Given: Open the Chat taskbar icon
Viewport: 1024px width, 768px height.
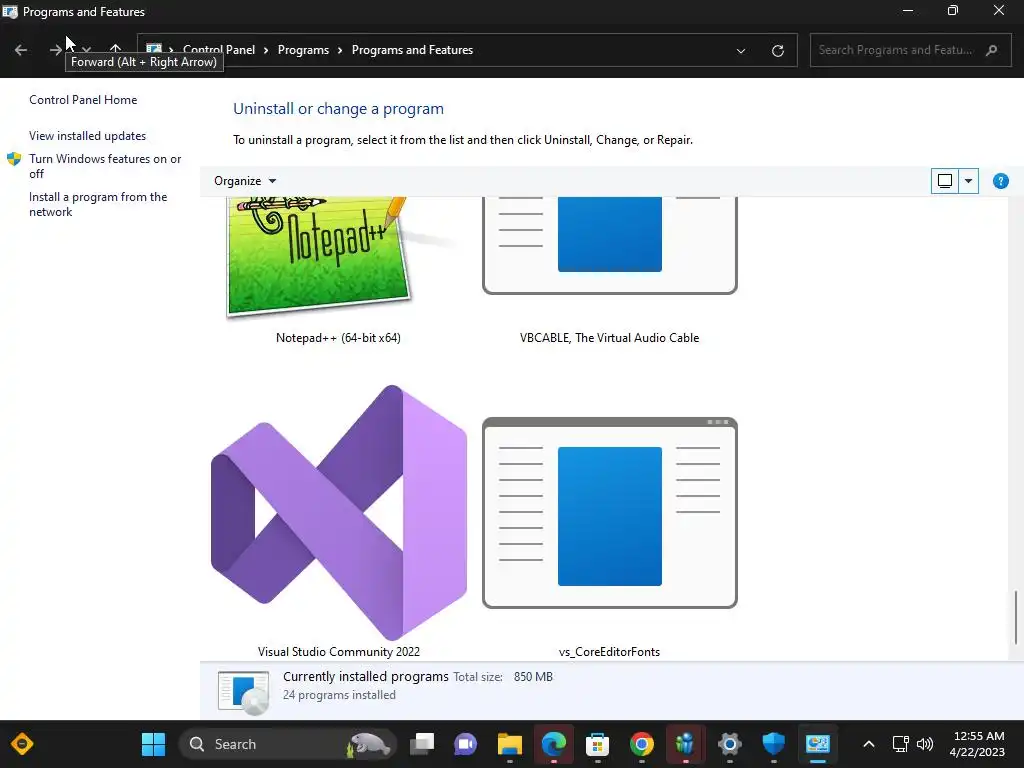Looking at the screenshot, I should [465, 744].
